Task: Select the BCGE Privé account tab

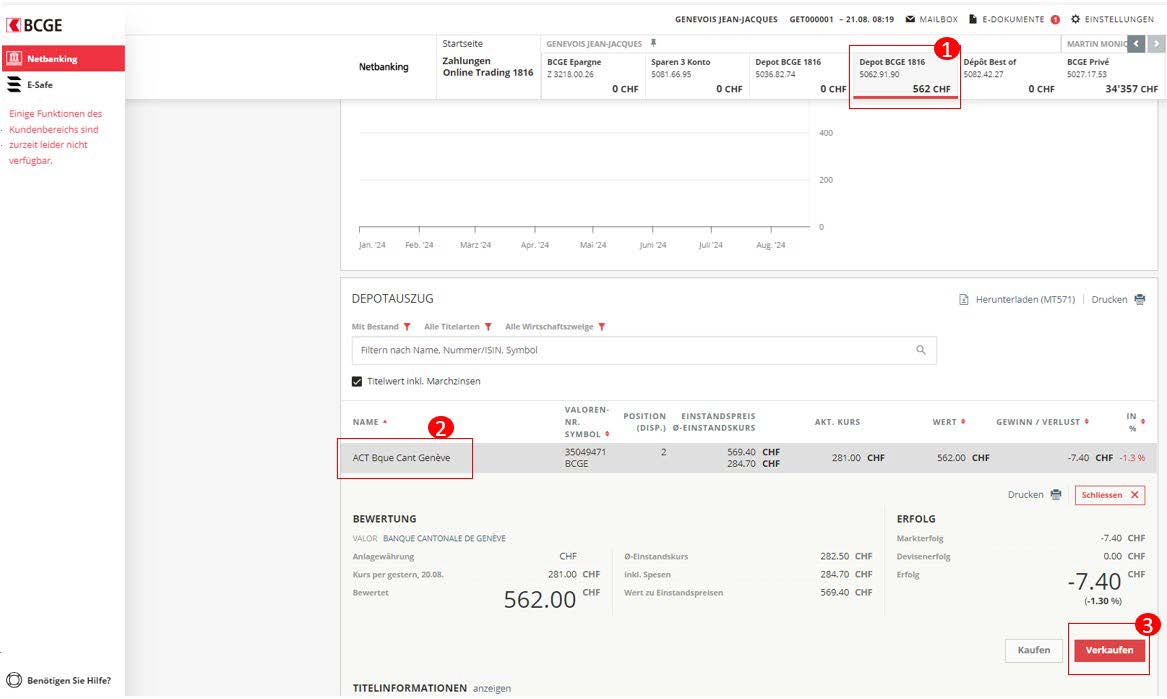Action: pyautogui.click(x=1112, y=75)
